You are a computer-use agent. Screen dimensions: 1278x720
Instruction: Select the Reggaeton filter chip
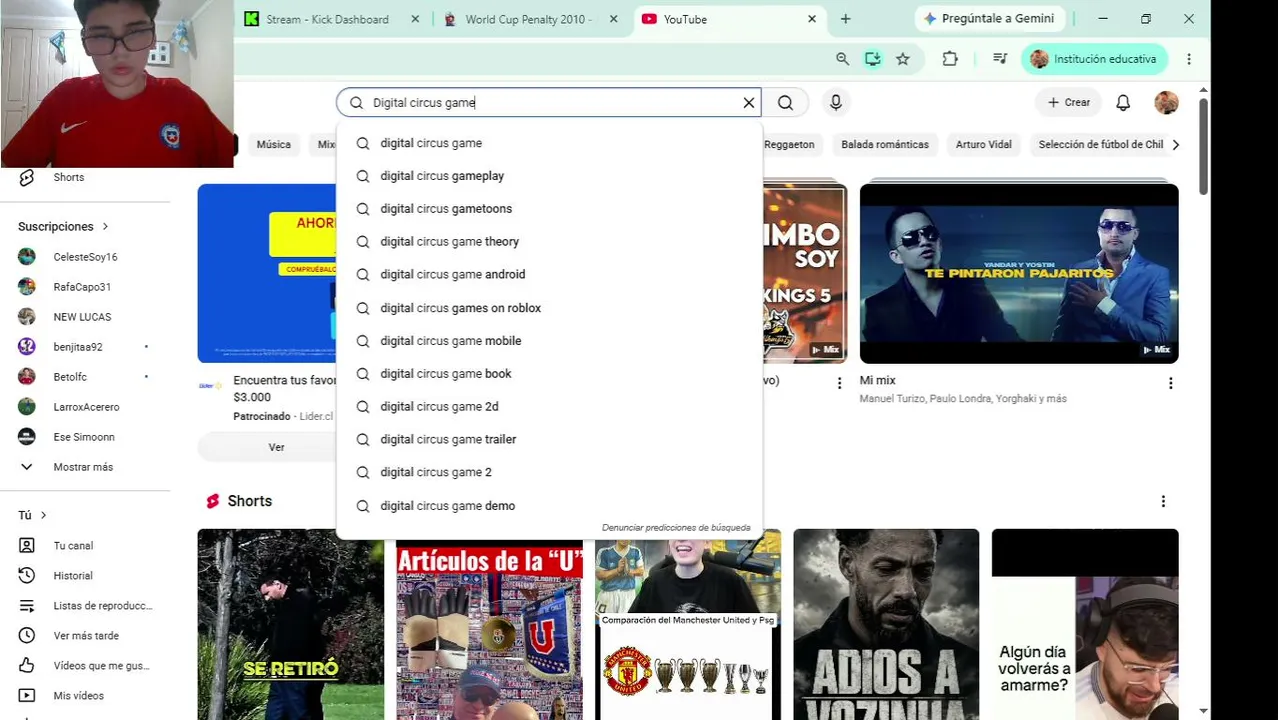click(789, 145)
